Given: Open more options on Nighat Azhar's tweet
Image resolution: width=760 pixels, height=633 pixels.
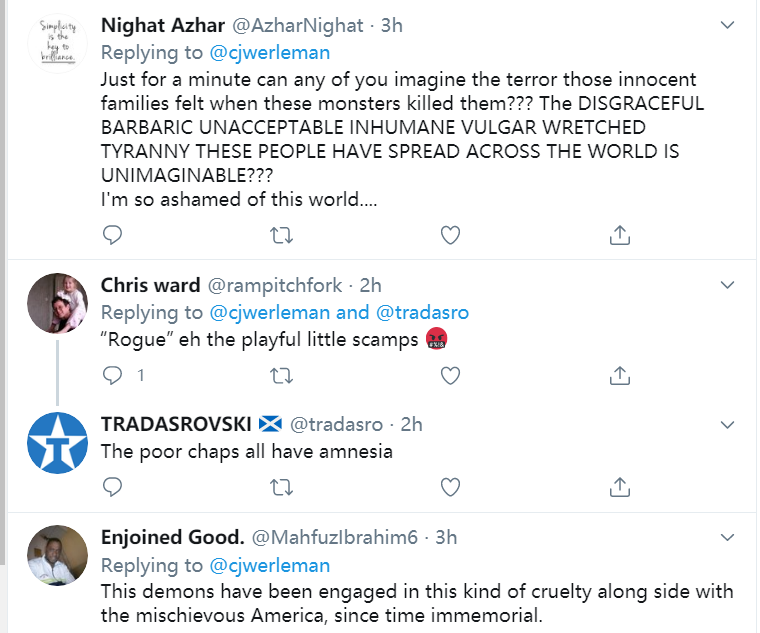Looking at the screenshot, I should (728, 25).
